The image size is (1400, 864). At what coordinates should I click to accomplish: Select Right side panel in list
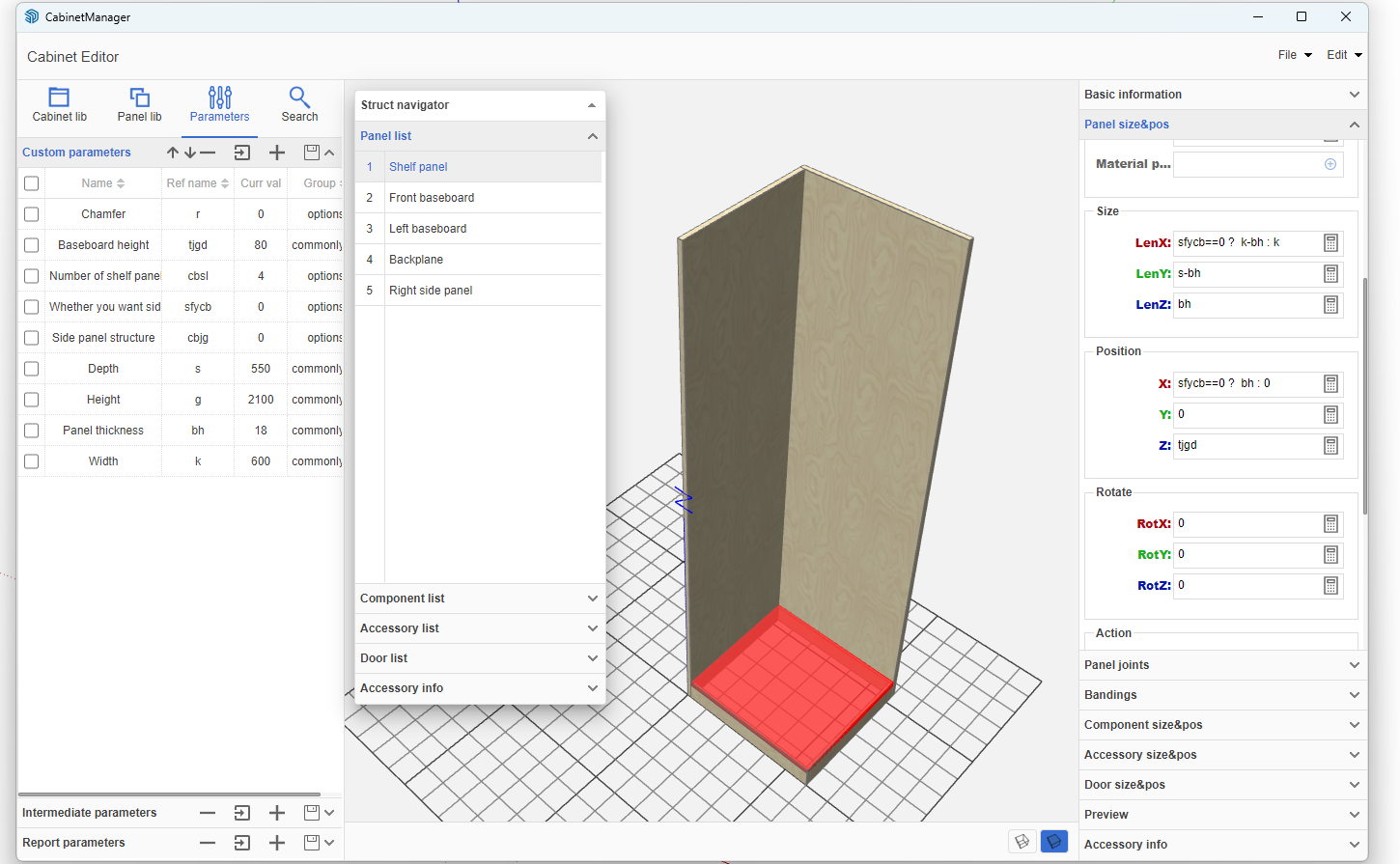[431, 291]
